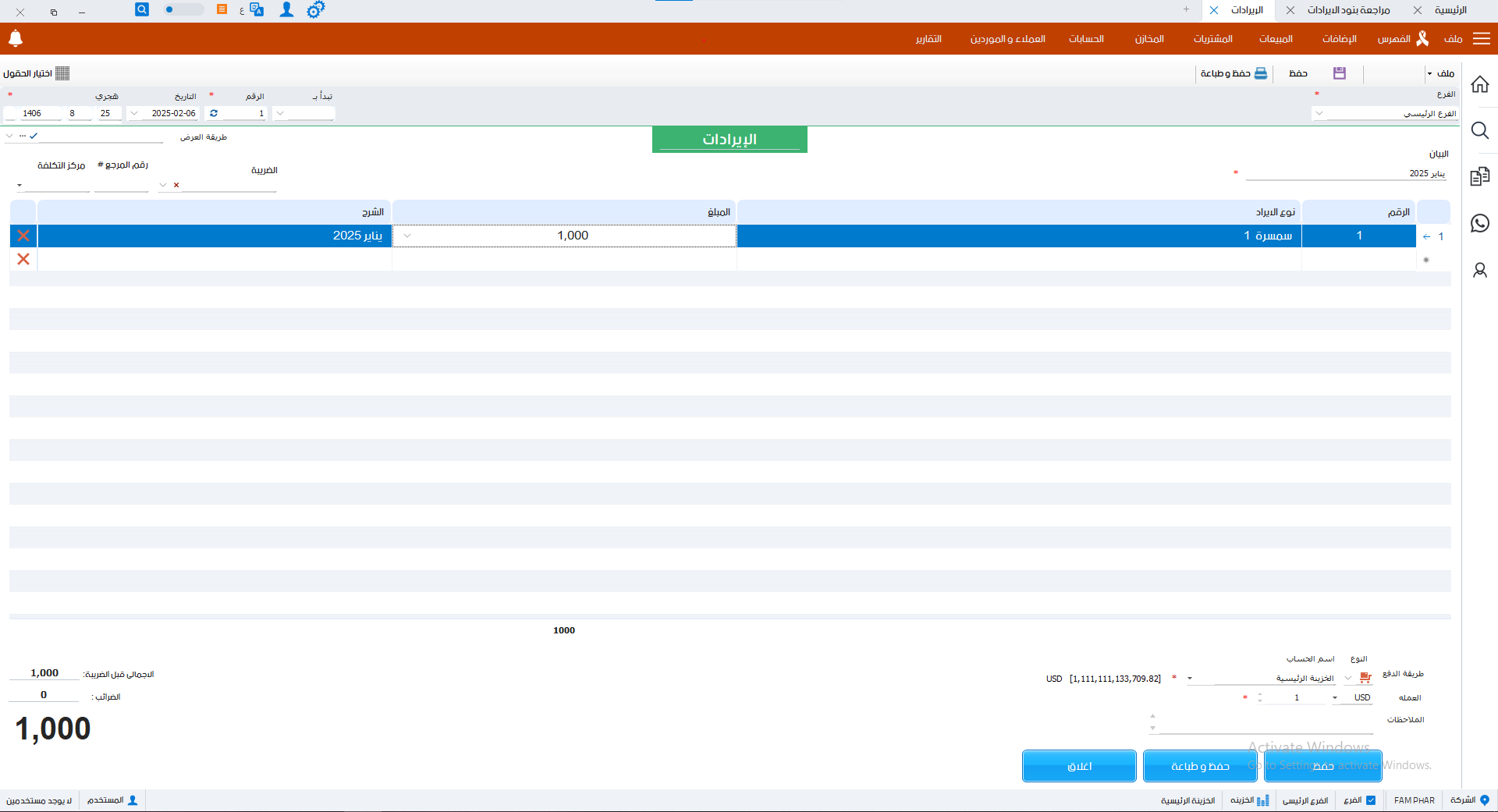This screenshot has height=812, width=1498.
Task: Open the التقارير menu
Action: (x=928, y=39)
